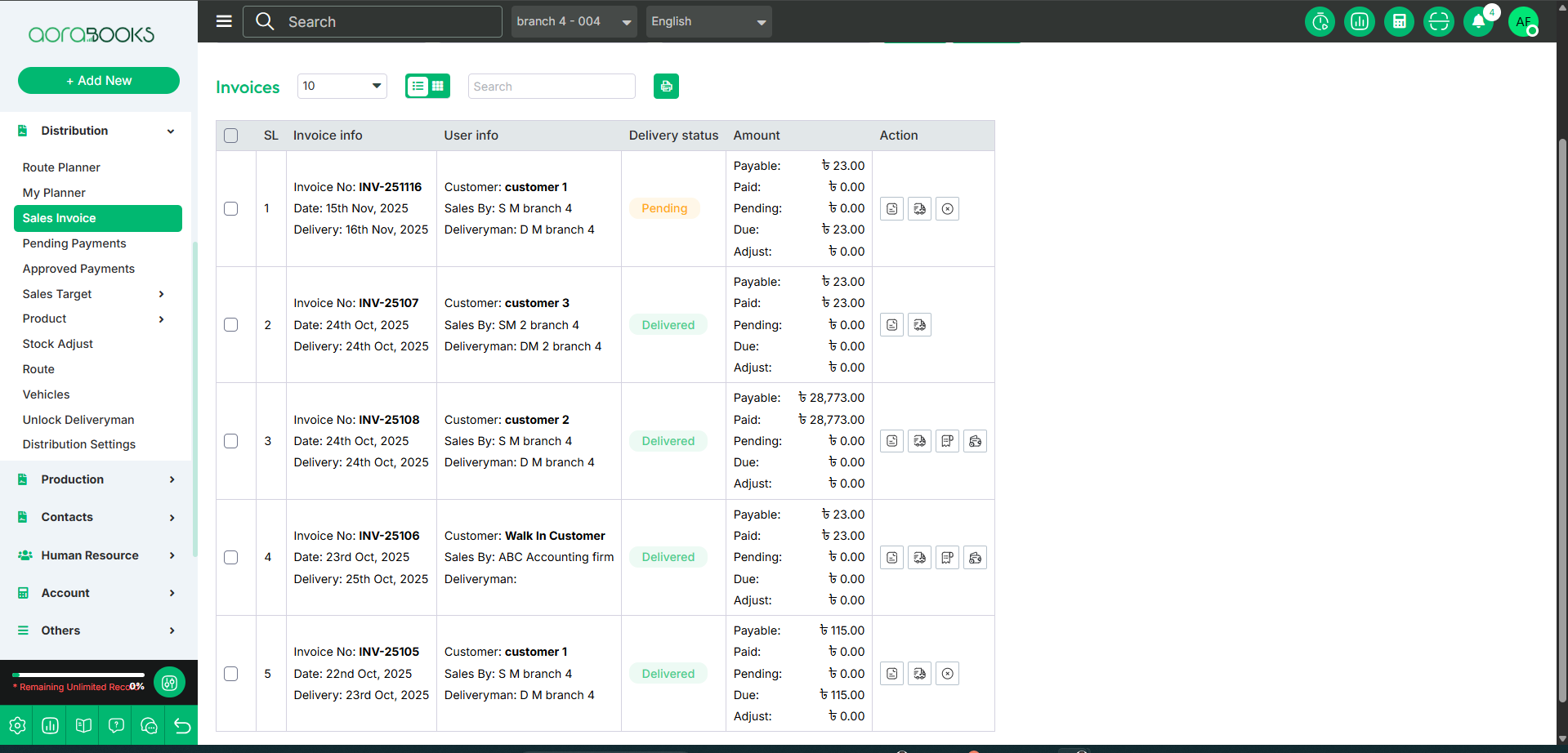Open the calculator icon in header

point(1399,22)
